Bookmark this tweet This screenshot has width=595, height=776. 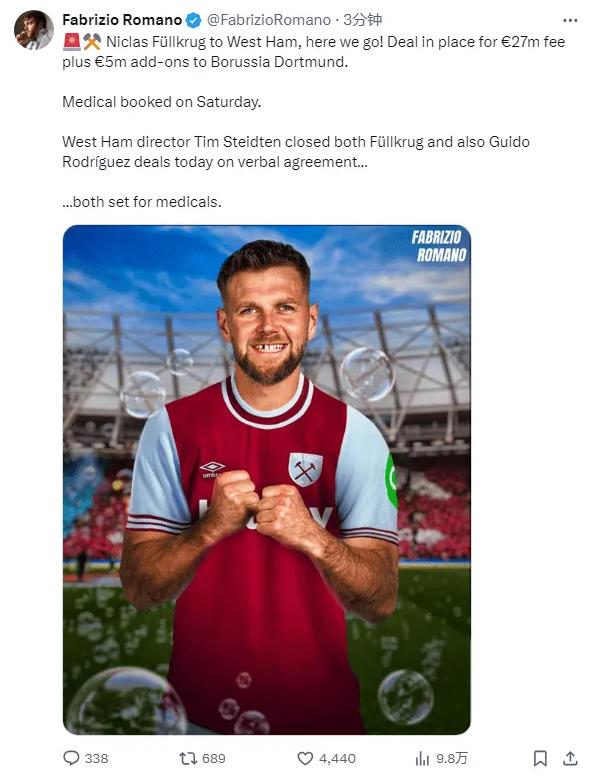[540, 758]
